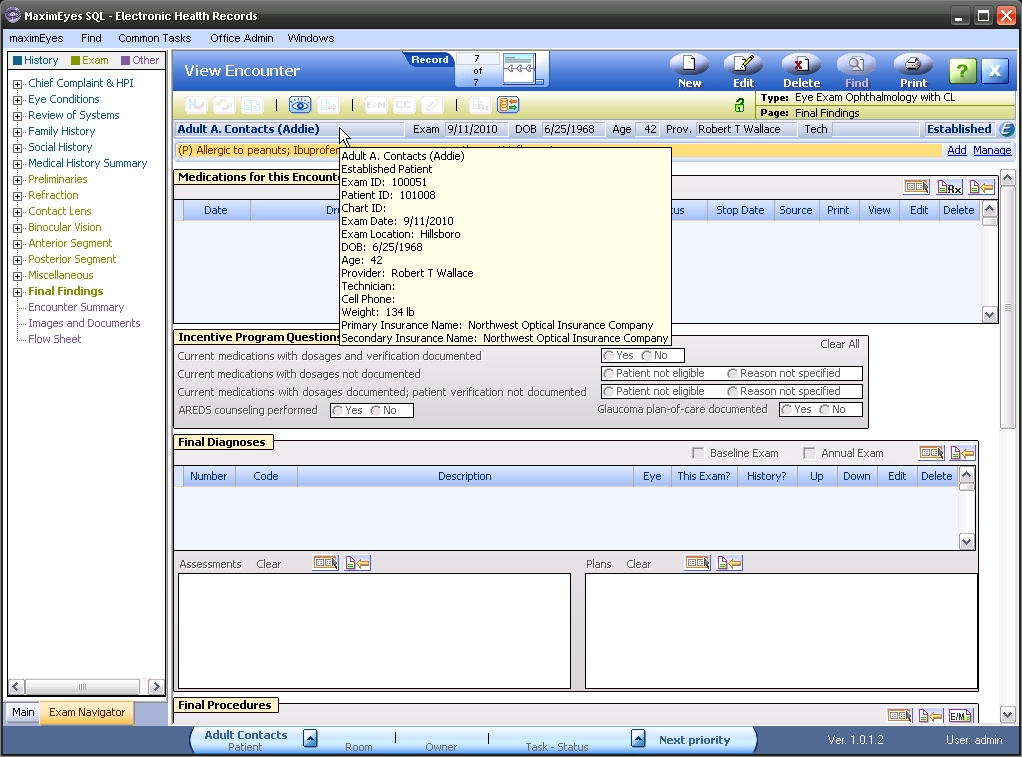Click the orange list icon in the yellow toolbar

click(508, 104)
